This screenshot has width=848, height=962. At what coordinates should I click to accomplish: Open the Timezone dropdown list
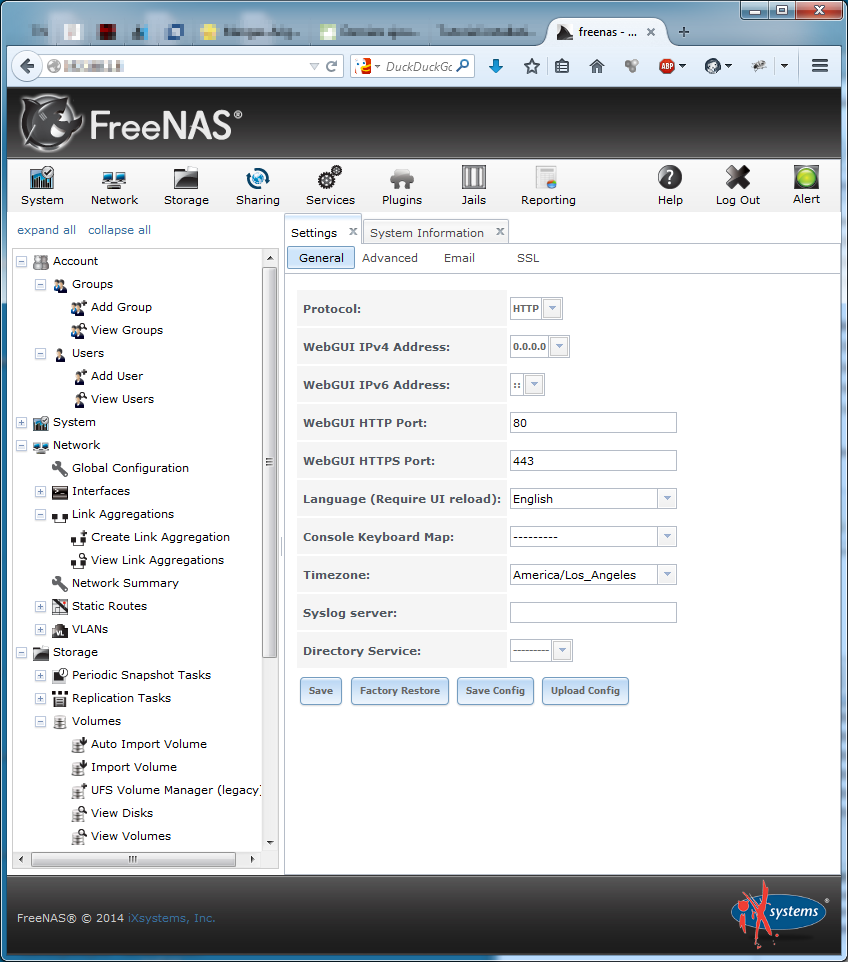click(667, 575)
